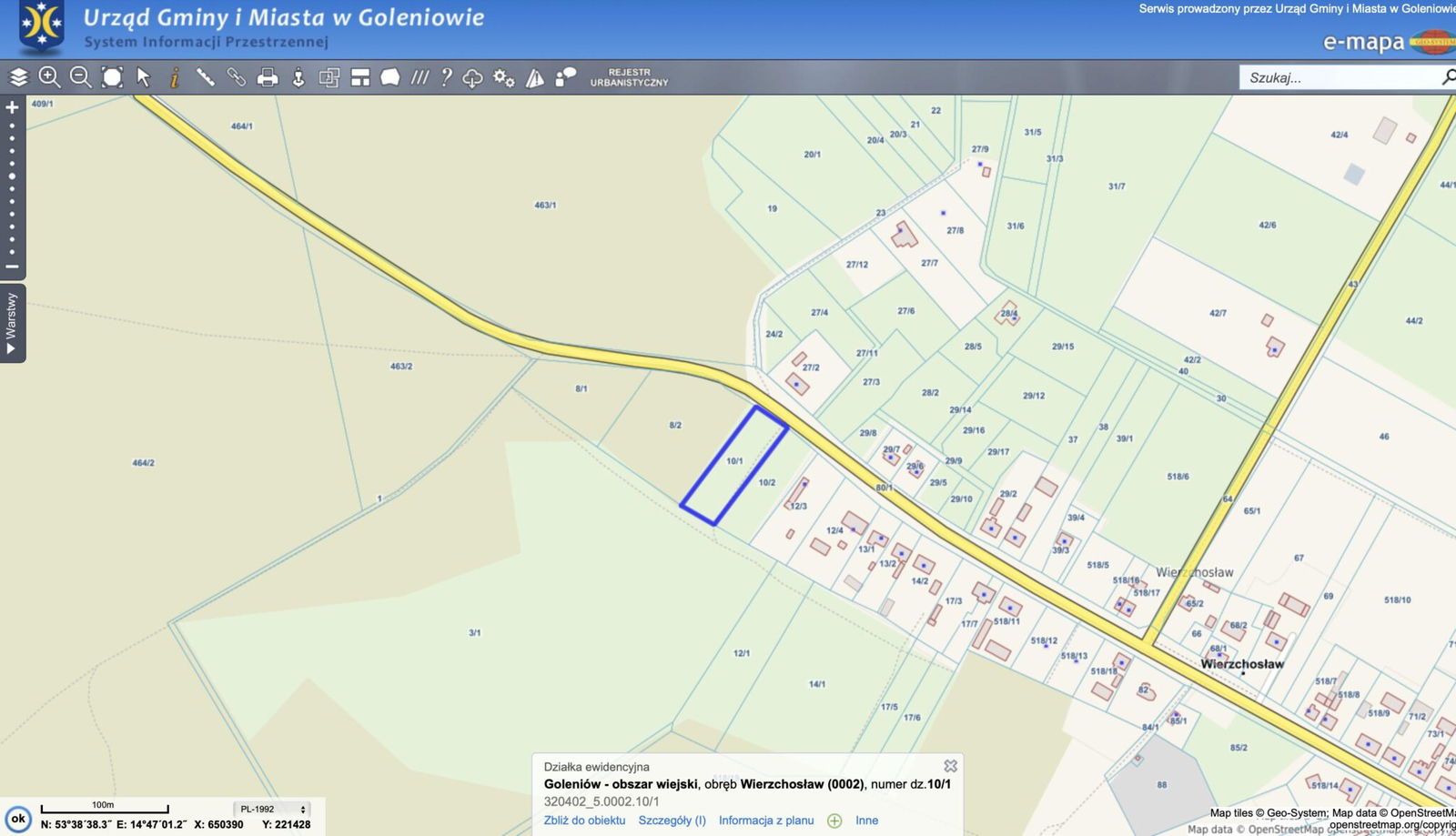Click the help question mark icon
Image resolution: width=1456 pixels, height=836 pixels.
tap(446, 77)
